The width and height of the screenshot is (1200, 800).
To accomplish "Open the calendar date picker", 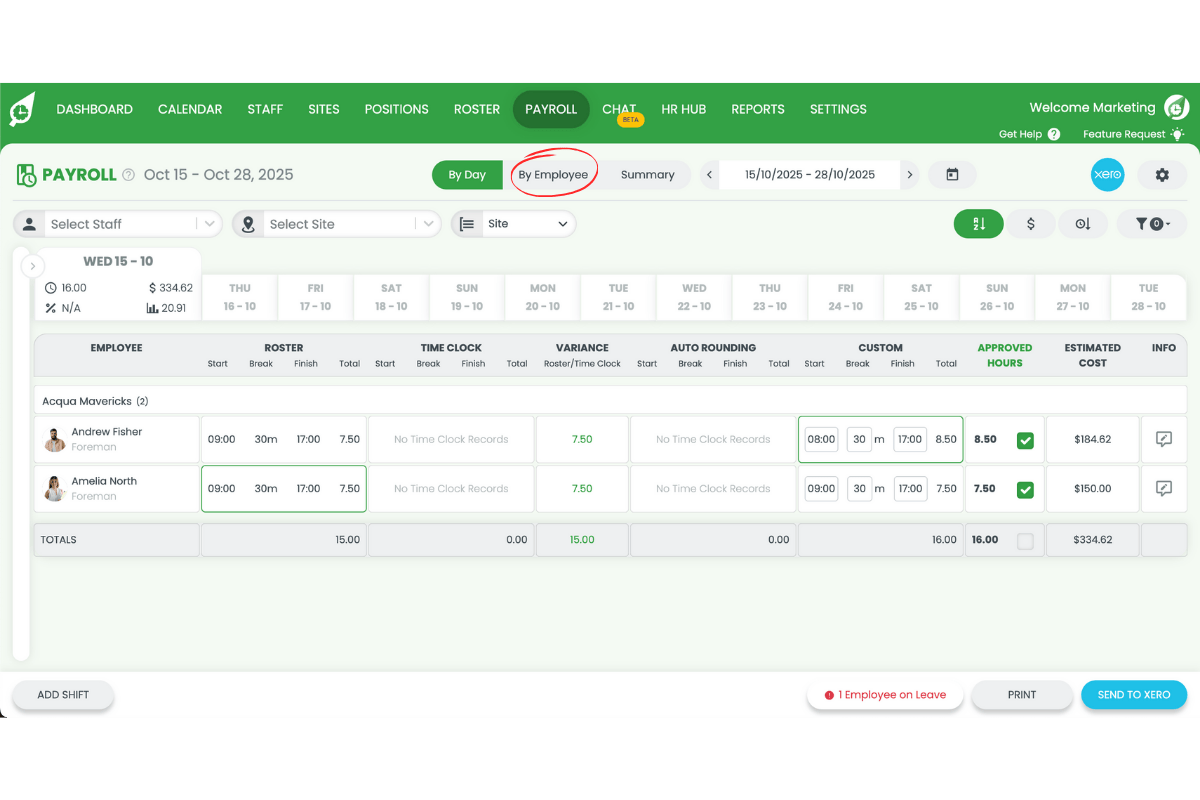I will (952, 174).
